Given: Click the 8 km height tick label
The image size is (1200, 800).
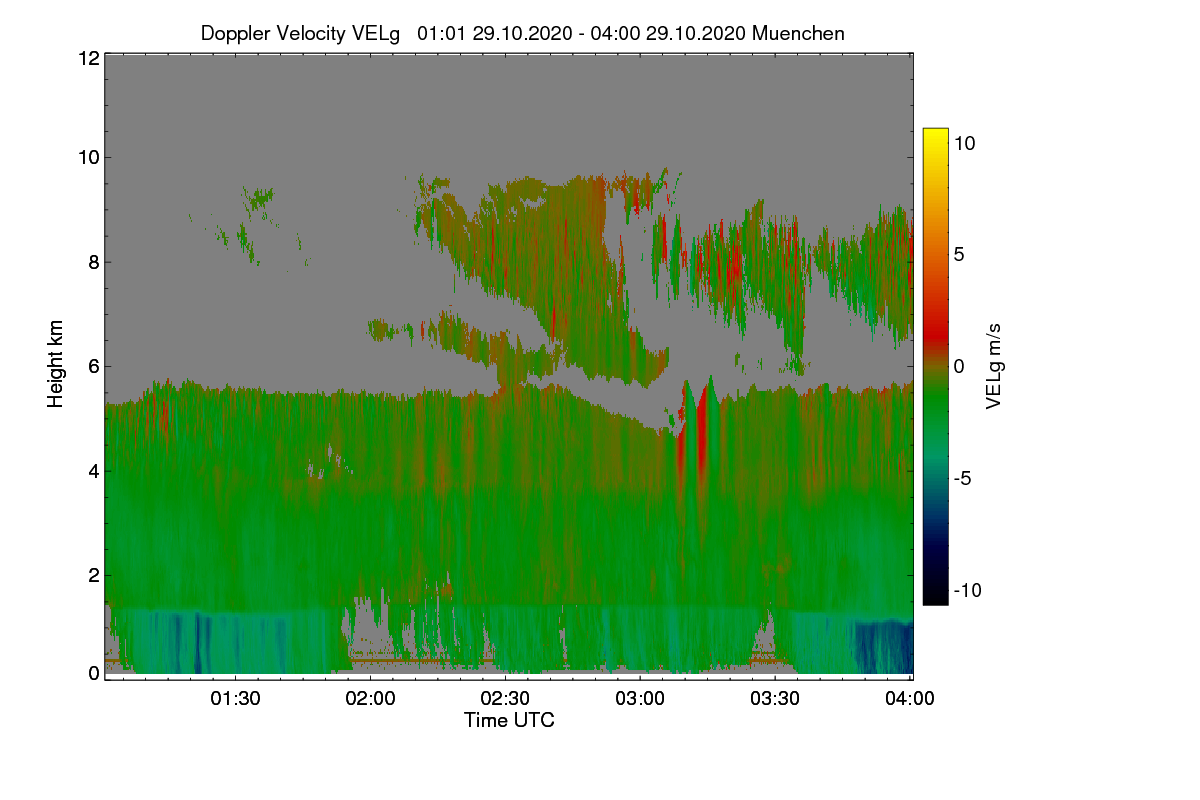Looking at the screenshot, I should point(93,262).
